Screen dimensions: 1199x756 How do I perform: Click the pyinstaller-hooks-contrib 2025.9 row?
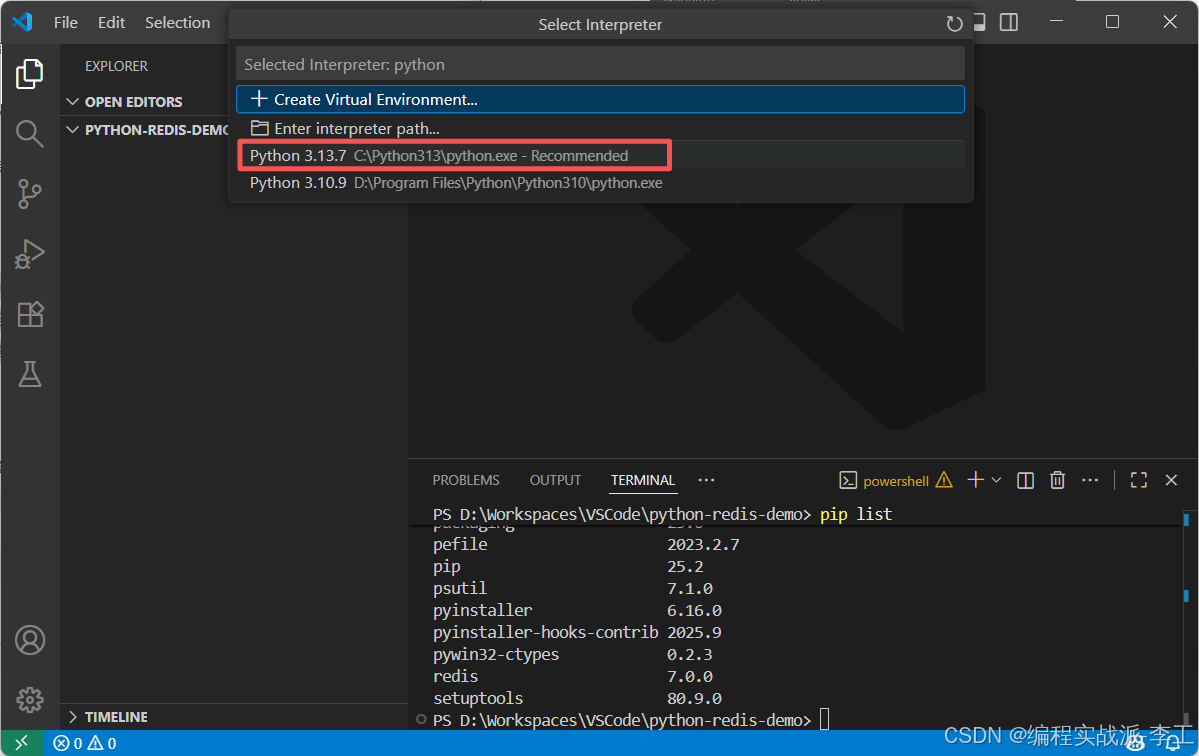pyautogui.click(x=577, y=632)
